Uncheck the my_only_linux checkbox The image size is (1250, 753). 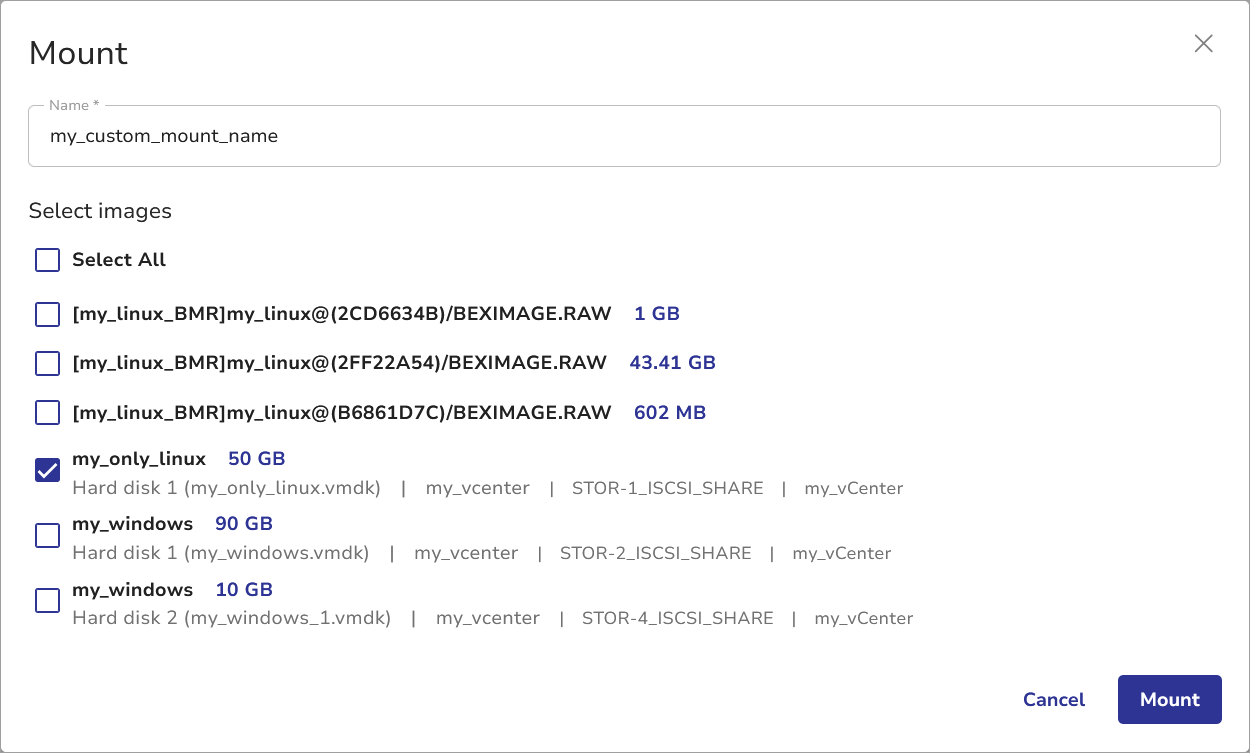48,470
